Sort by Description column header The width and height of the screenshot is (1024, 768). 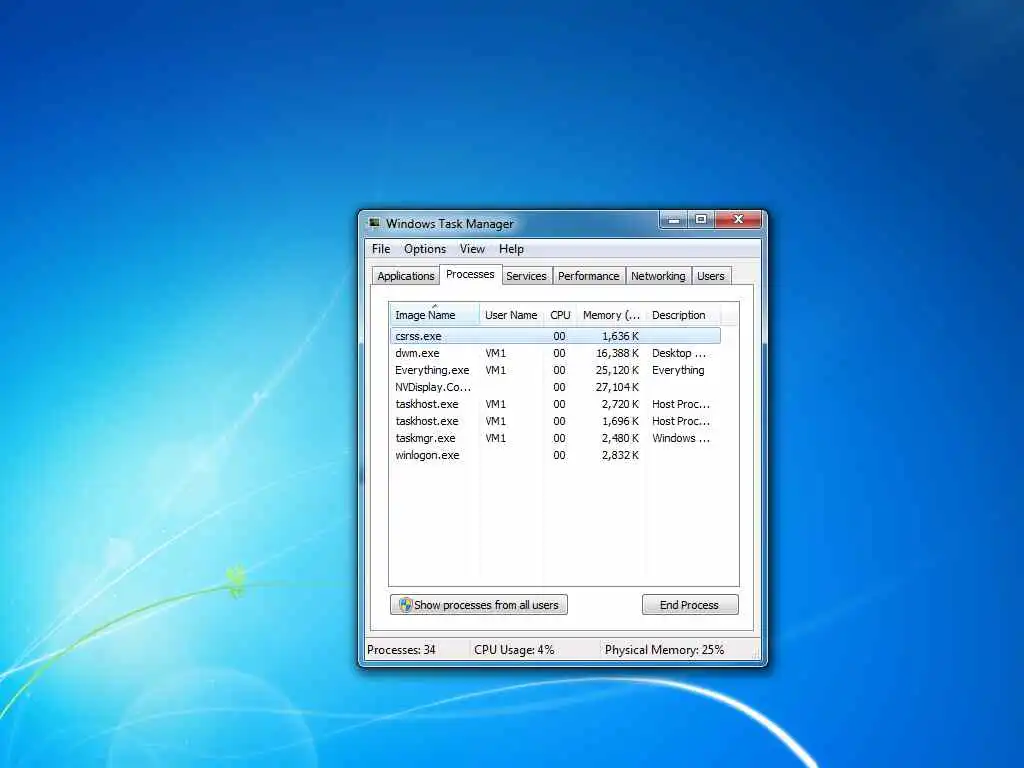683,315
